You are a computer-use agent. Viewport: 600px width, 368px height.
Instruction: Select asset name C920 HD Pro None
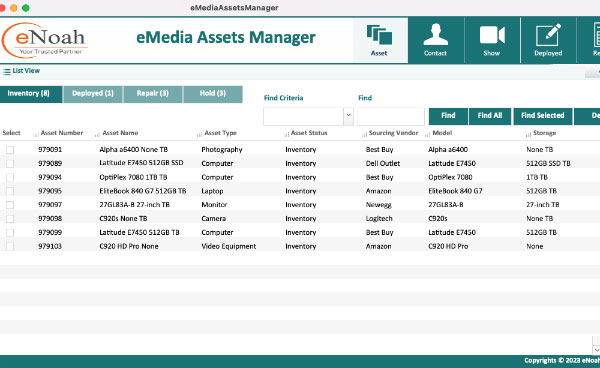pos(129,246)
